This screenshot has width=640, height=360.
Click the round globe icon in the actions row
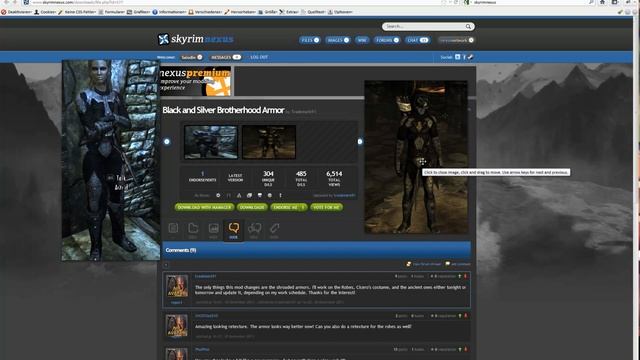[270, 196]
